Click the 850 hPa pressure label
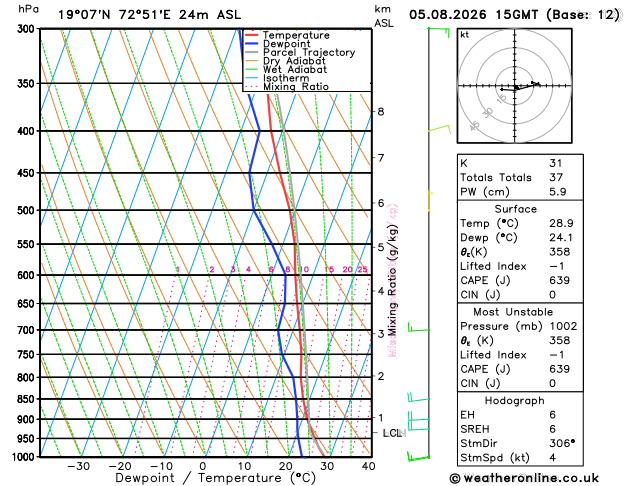Image resolution: width=629 pixels, height=486 pixels. coord(28,399)
